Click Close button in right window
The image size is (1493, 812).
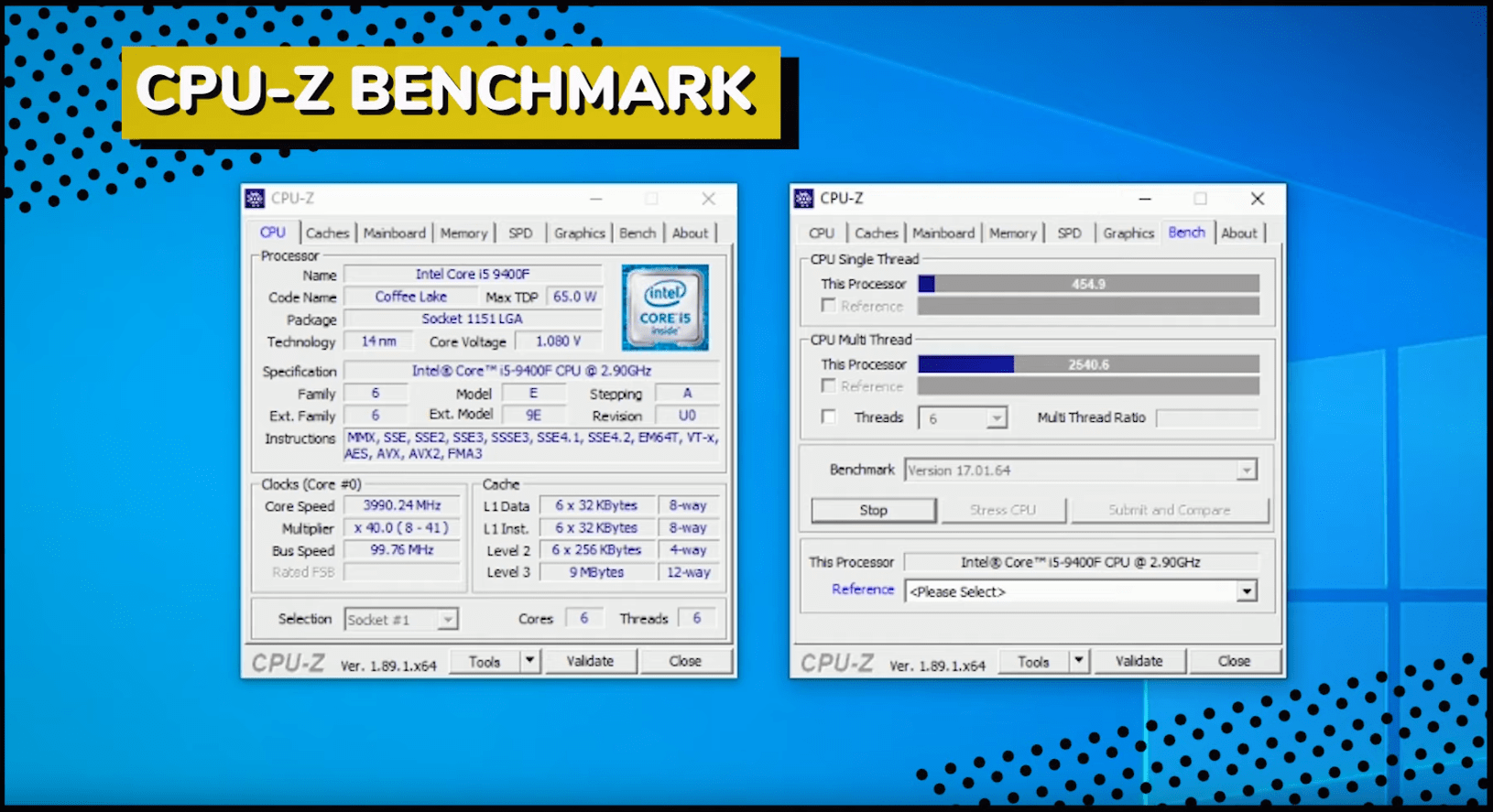click(x=1234, y=661)
